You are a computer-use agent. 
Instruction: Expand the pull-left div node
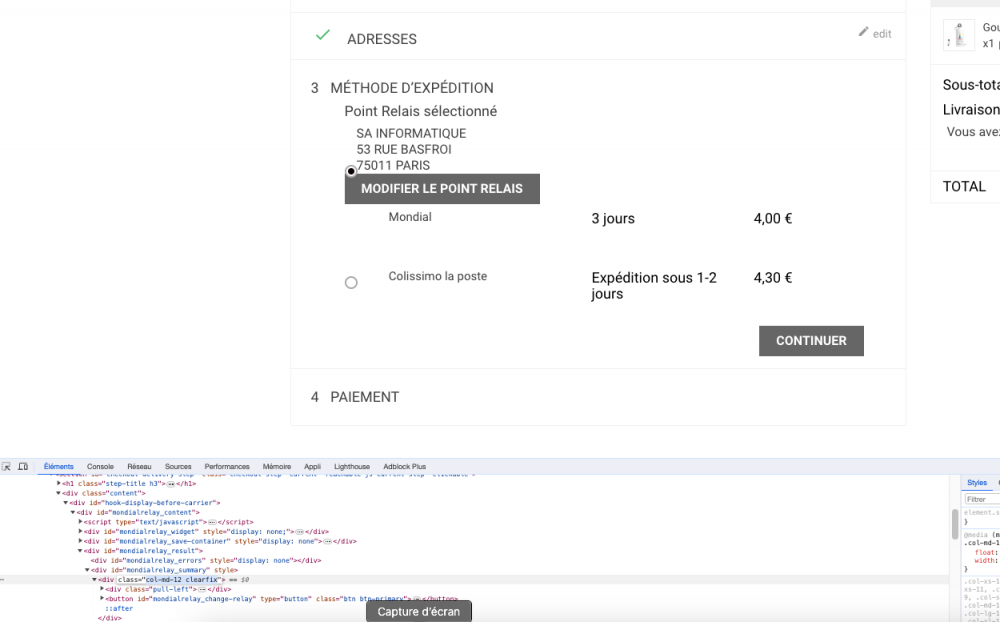tap(102, 589)
